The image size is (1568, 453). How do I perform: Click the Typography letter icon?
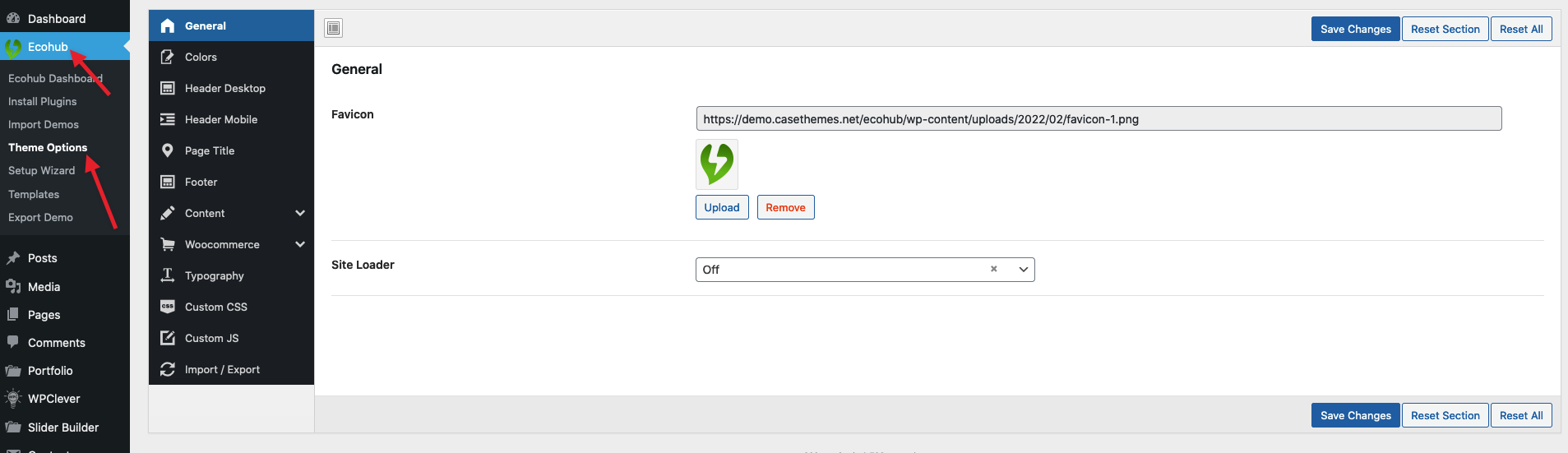pyautogui.click(x=168, y=275)
